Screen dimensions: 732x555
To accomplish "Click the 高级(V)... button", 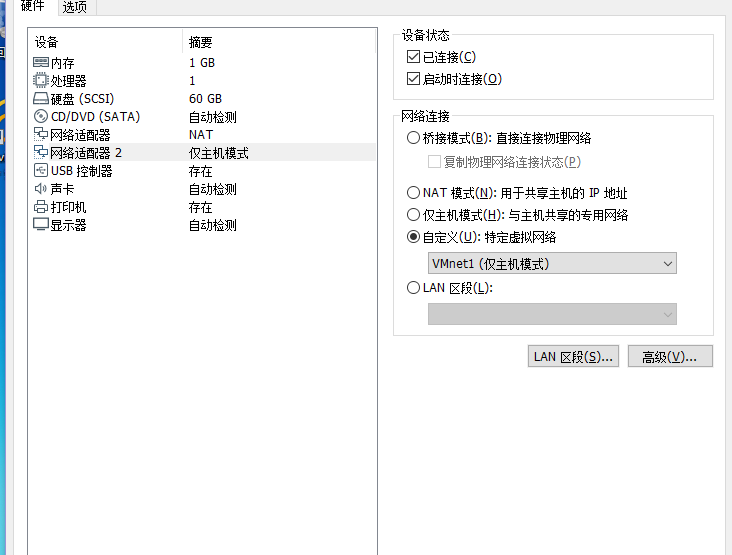I will click(x=670, y=356).
